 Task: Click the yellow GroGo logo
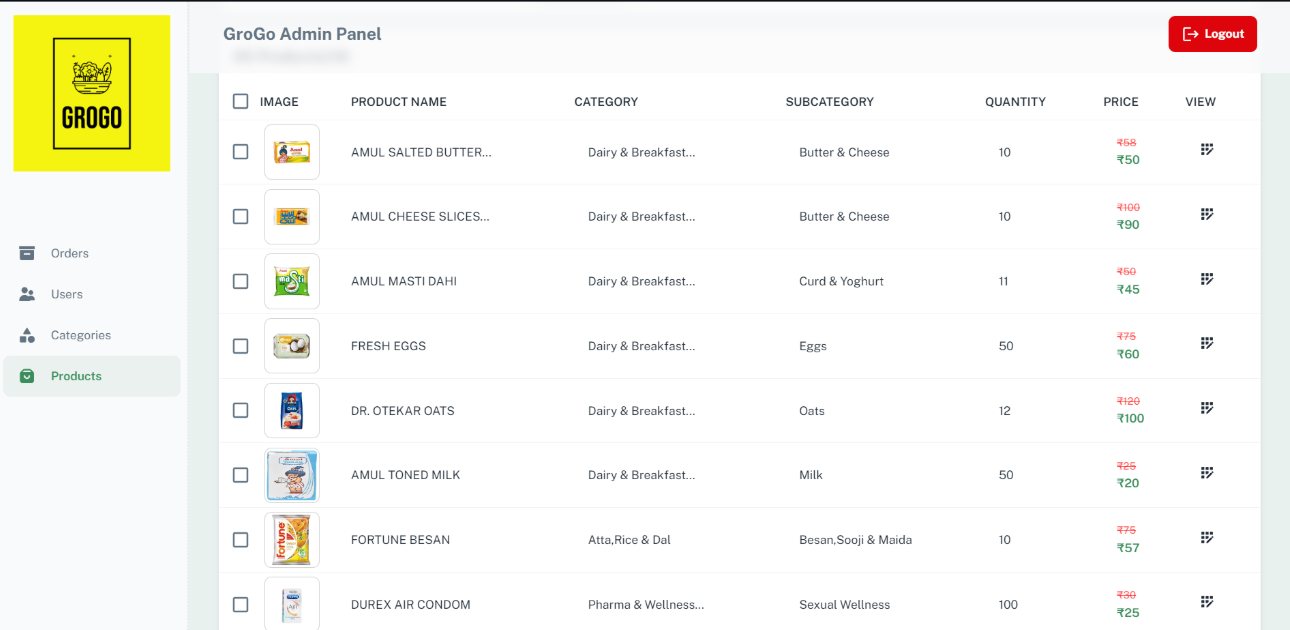tap(91, 93)
